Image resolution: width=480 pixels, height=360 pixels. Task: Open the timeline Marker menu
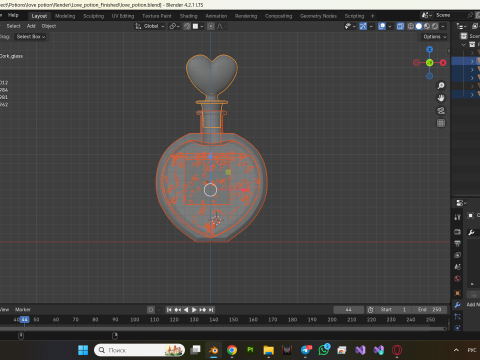[x=23, y=310]
